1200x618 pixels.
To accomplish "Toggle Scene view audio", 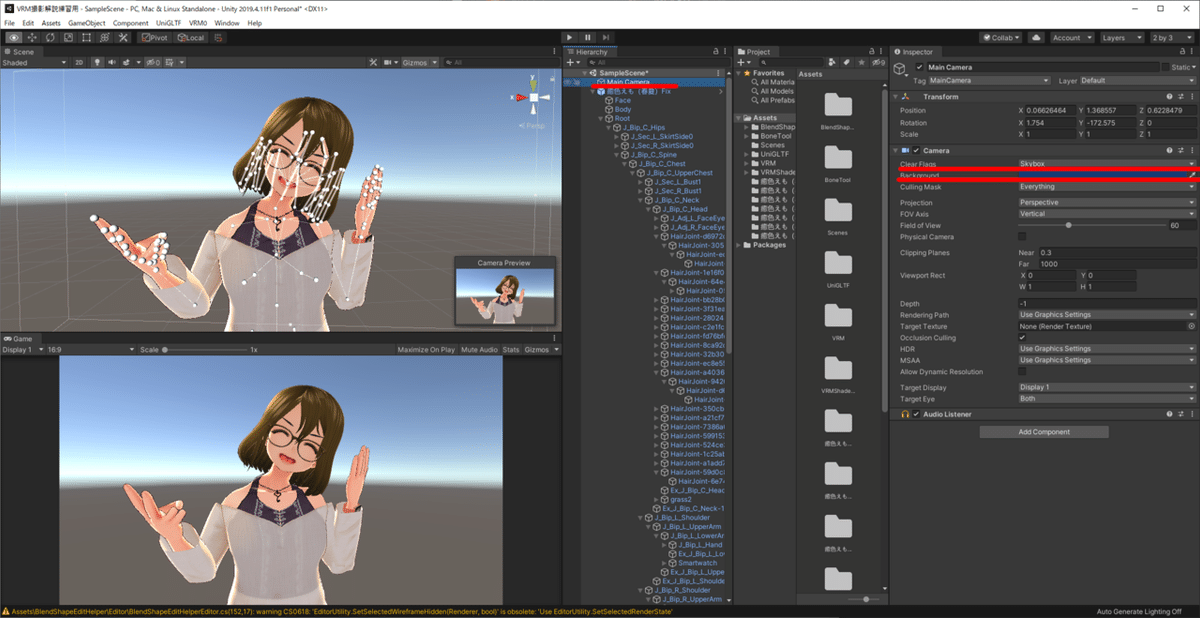I will [110, 62].
